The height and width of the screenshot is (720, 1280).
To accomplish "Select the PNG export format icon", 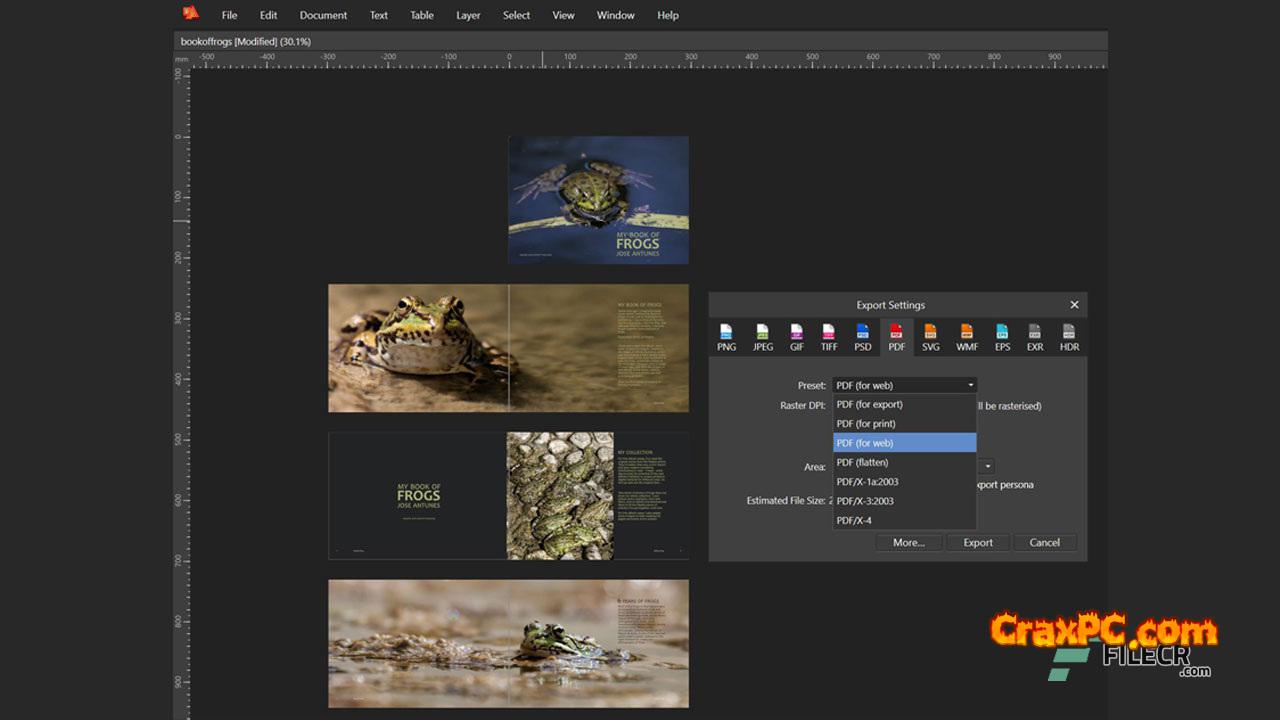I will click(x=726, y=337).
